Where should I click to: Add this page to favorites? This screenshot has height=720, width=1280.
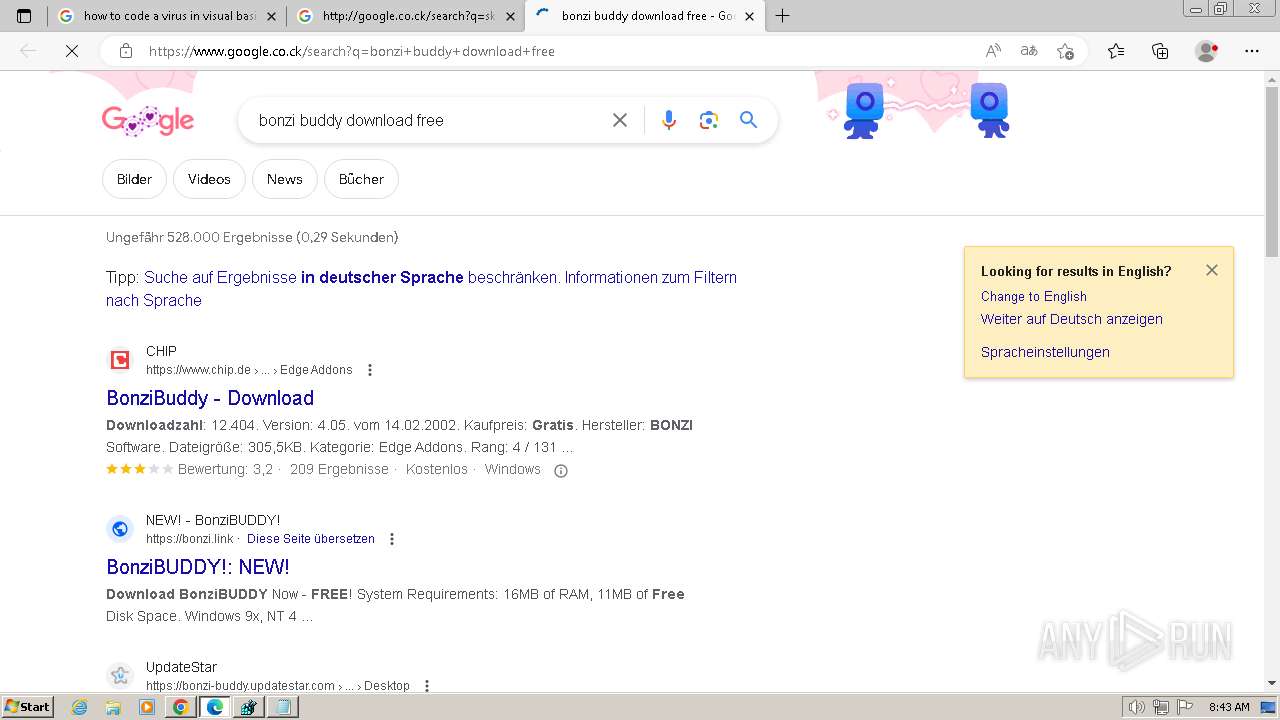click(1065, 51)
